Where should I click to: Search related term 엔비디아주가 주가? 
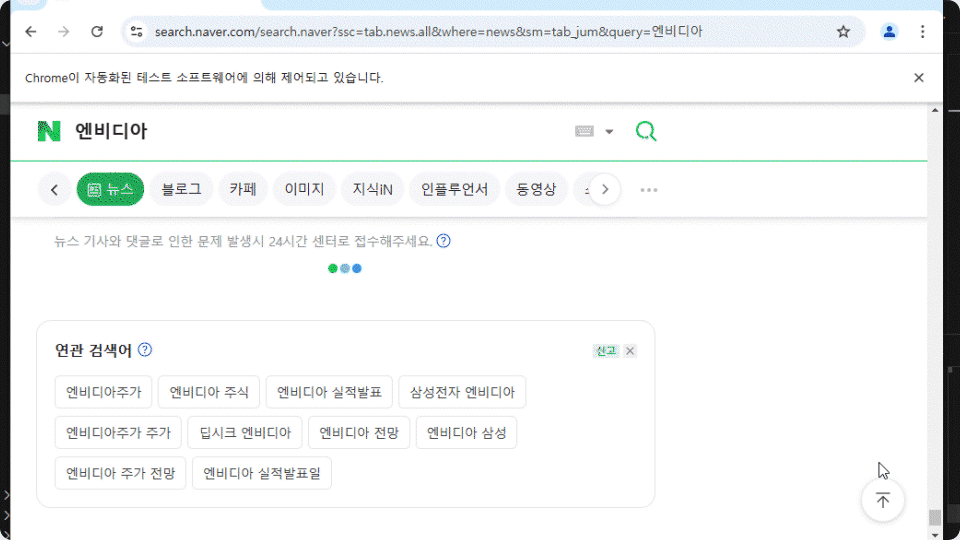click(x=118, y=433)
